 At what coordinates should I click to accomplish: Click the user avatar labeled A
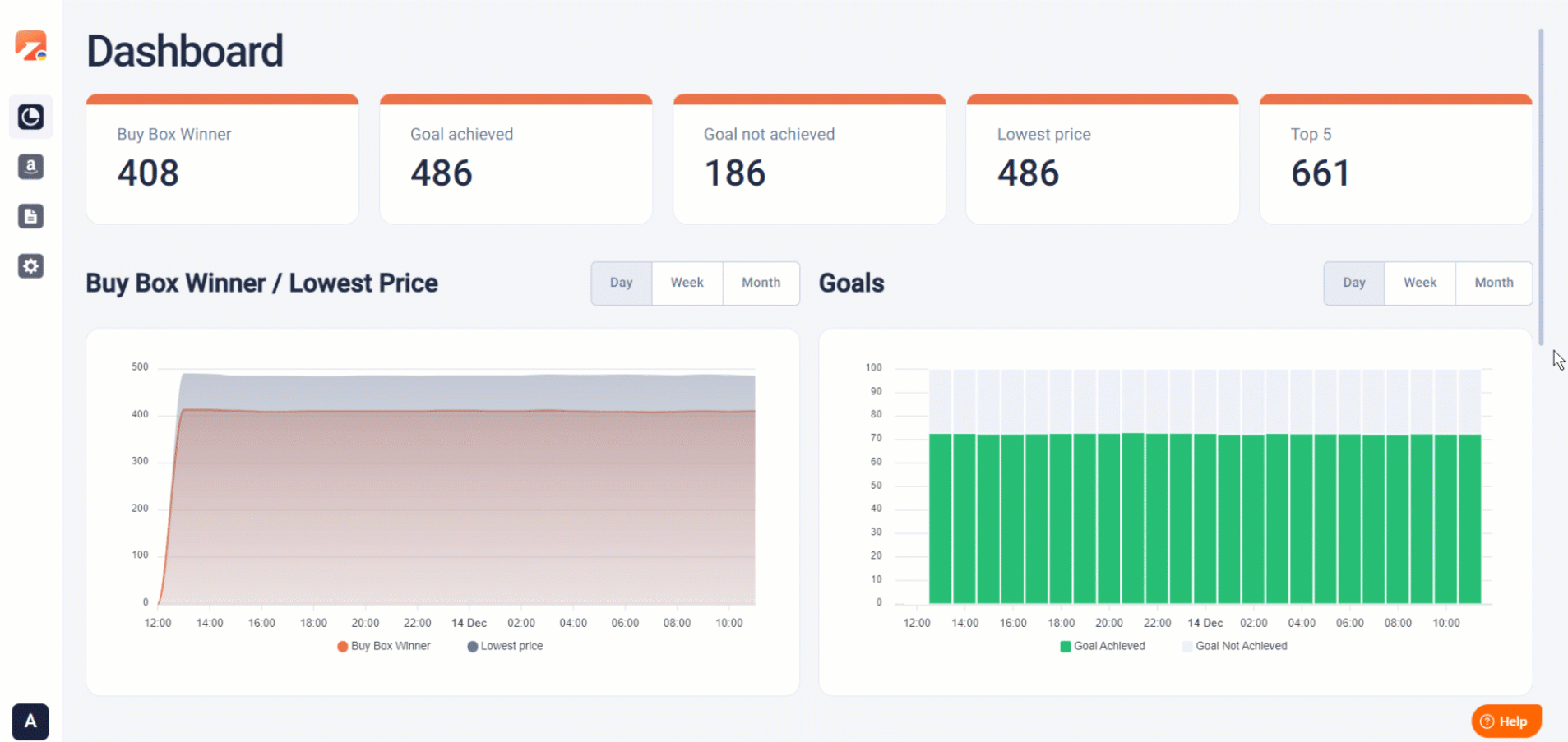[30, 721]
